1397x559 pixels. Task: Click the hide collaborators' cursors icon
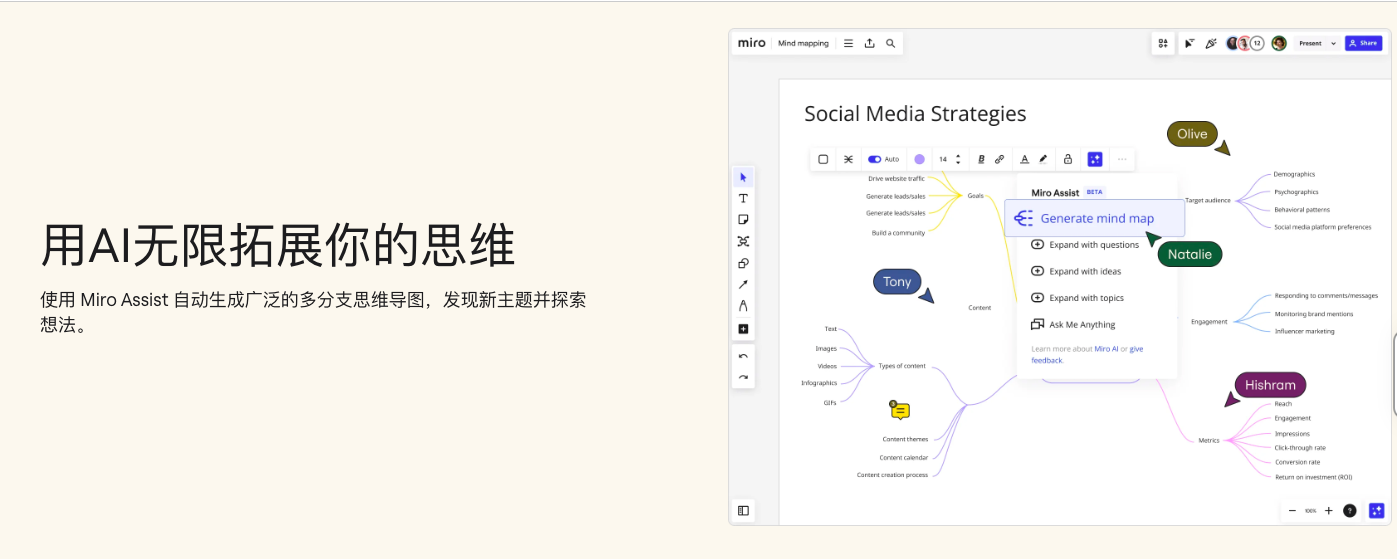click(1189, 43)
